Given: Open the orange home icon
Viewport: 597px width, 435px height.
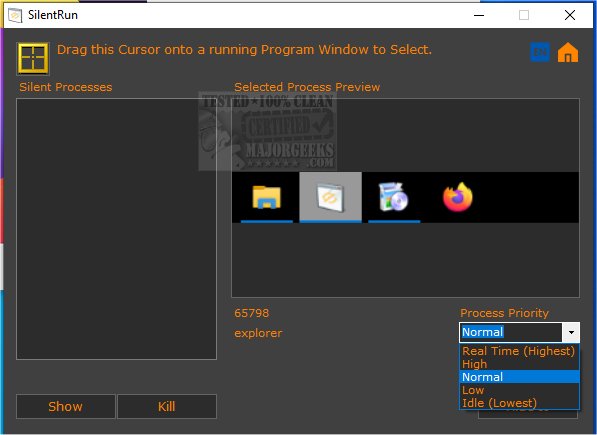Looking at the screenshot, I should tap(568, 52).
